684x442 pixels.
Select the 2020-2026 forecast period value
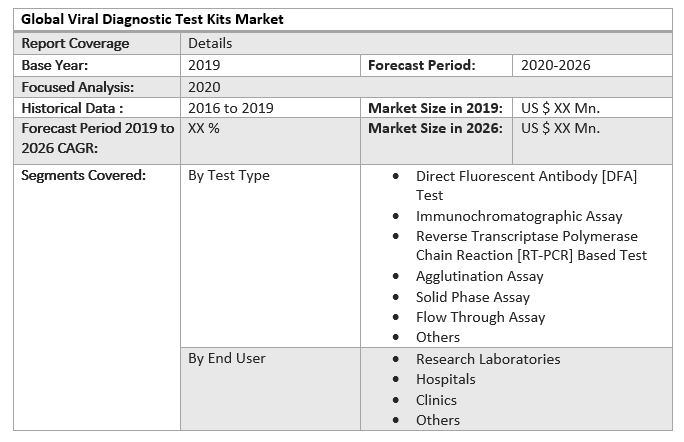[556, 65]
